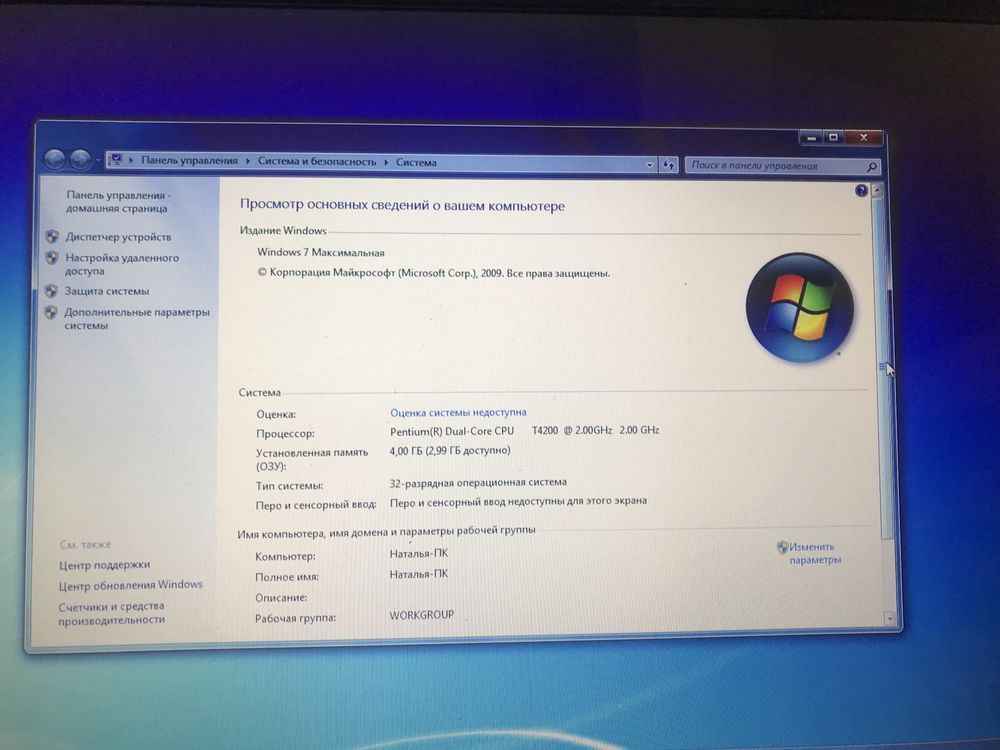Click heading 'Просмотр основных сведений о вашем компьютере'

[402, 205]
